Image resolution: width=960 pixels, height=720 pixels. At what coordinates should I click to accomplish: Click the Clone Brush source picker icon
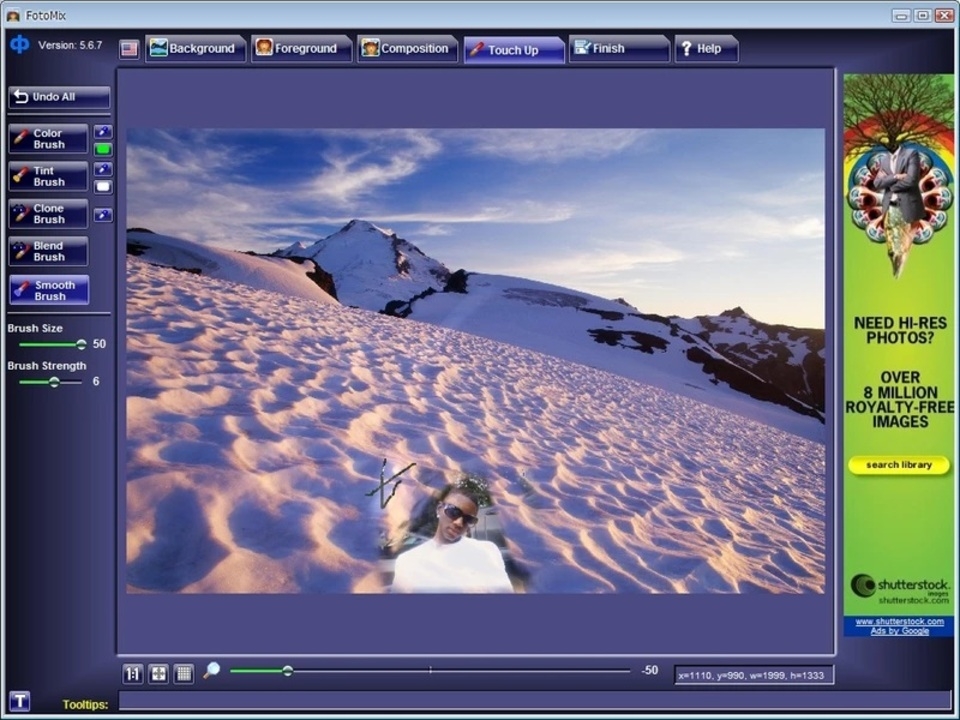pos(103,215)
